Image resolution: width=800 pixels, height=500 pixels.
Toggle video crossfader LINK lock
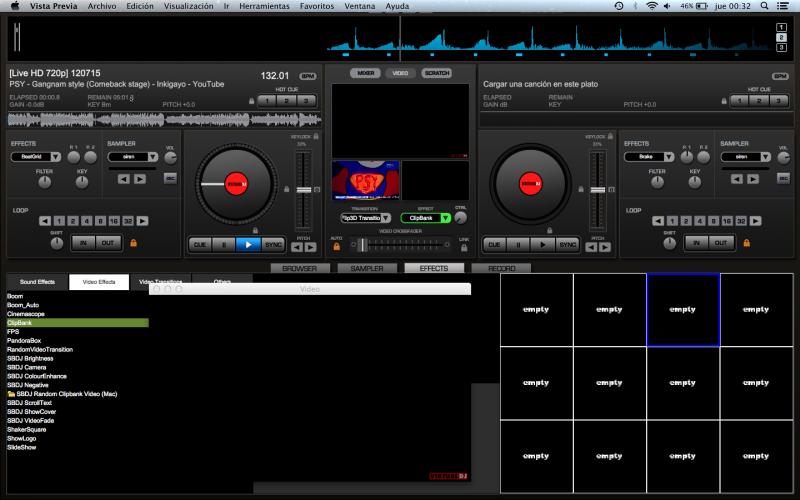tap(464, 248)
